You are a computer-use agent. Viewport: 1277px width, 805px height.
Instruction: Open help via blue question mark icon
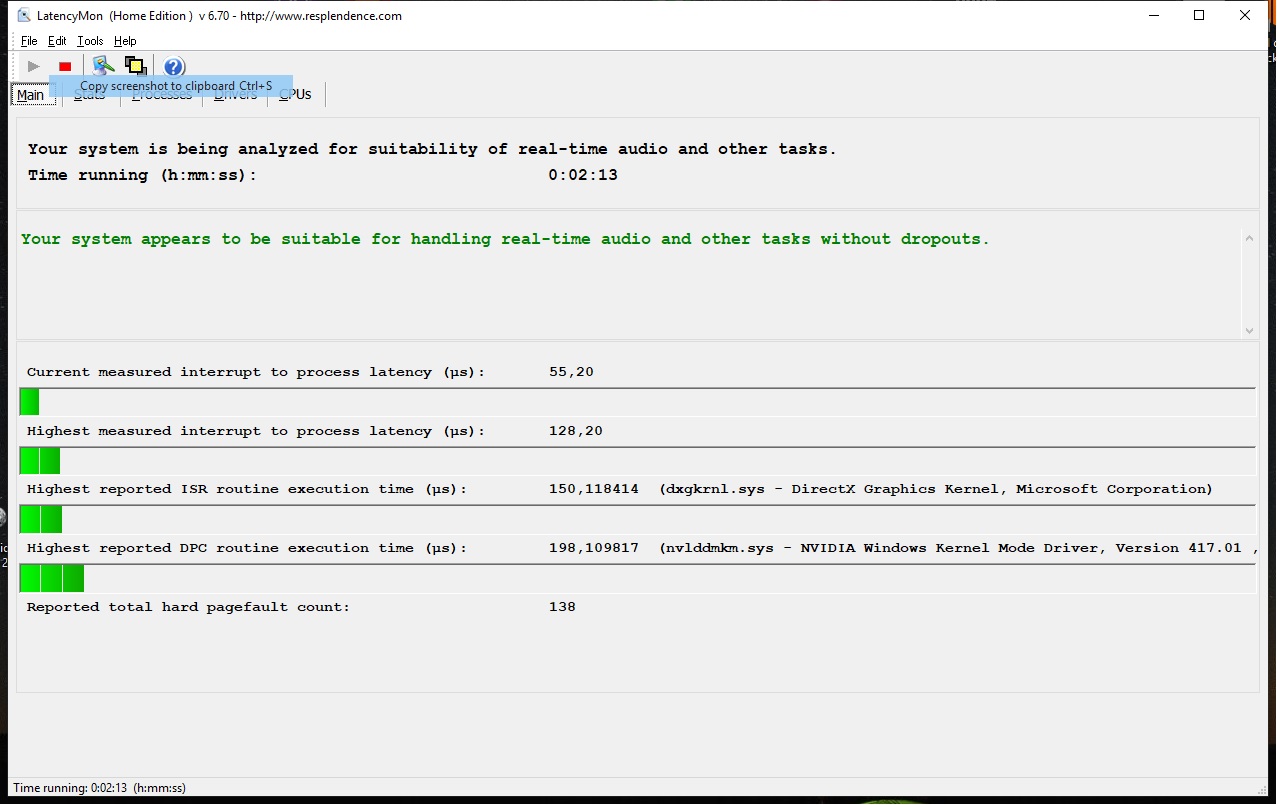pyautogui.click(x=174, y=67)
